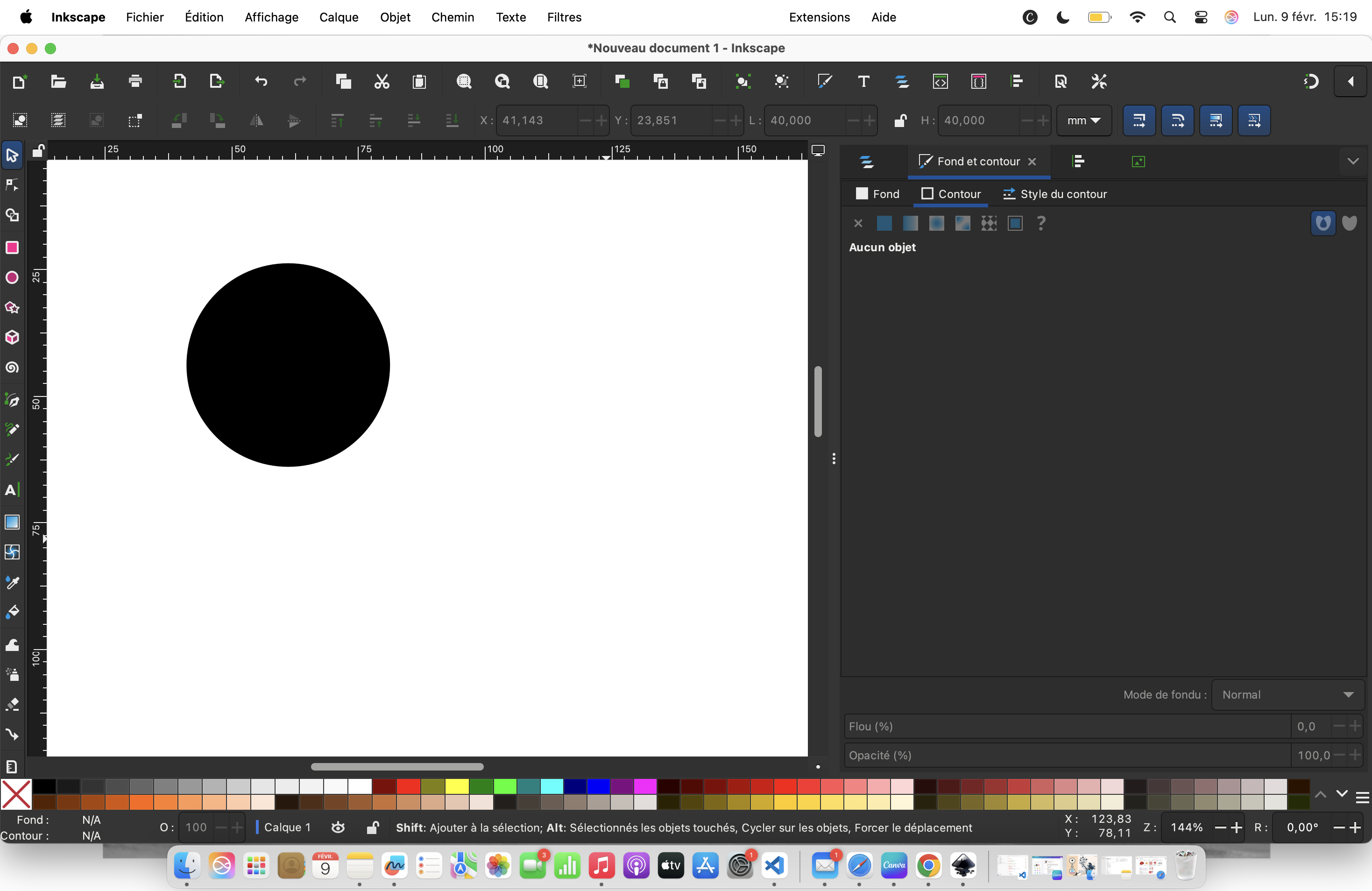
Task: Pick the Color dropper tool
Action: (x=12, y=583)
